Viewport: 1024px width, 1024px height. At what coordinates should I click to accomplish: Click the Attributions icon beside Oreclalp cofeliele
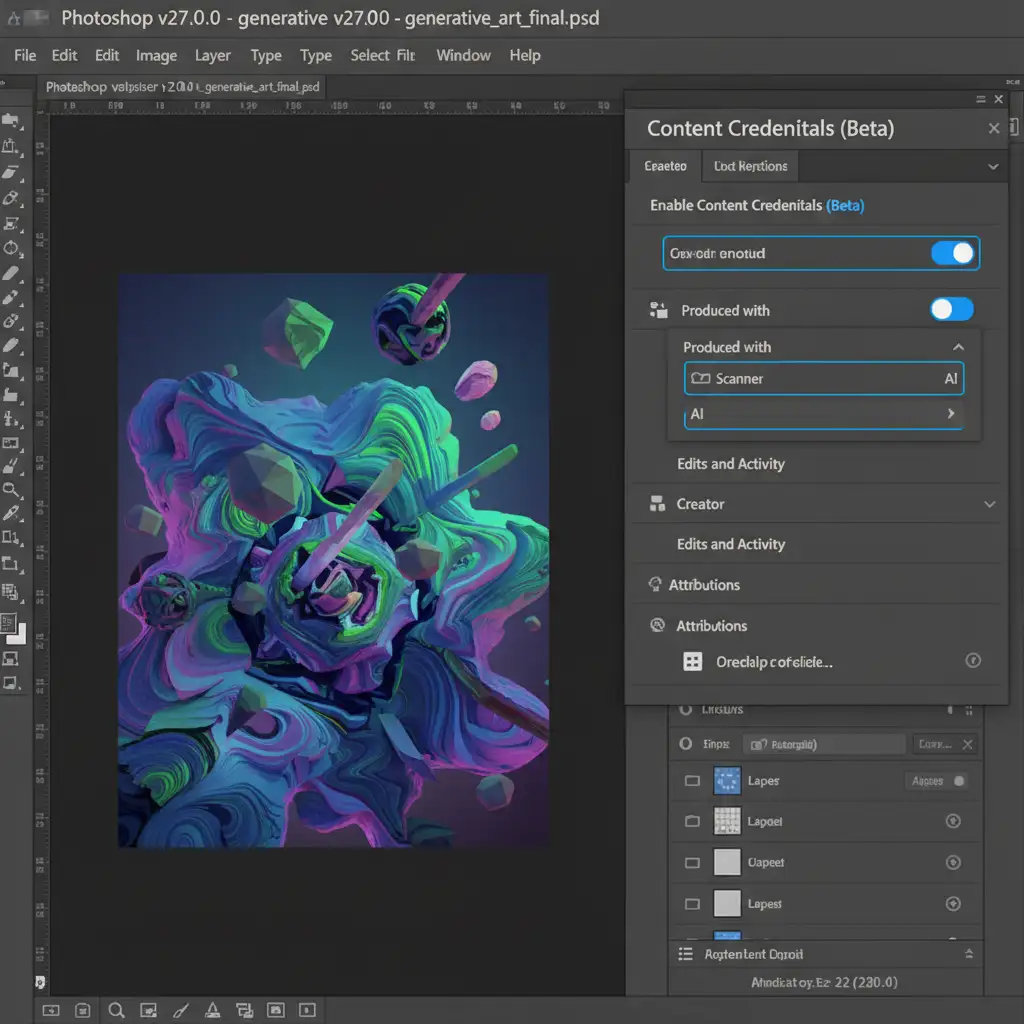click(x=692, y=662)
